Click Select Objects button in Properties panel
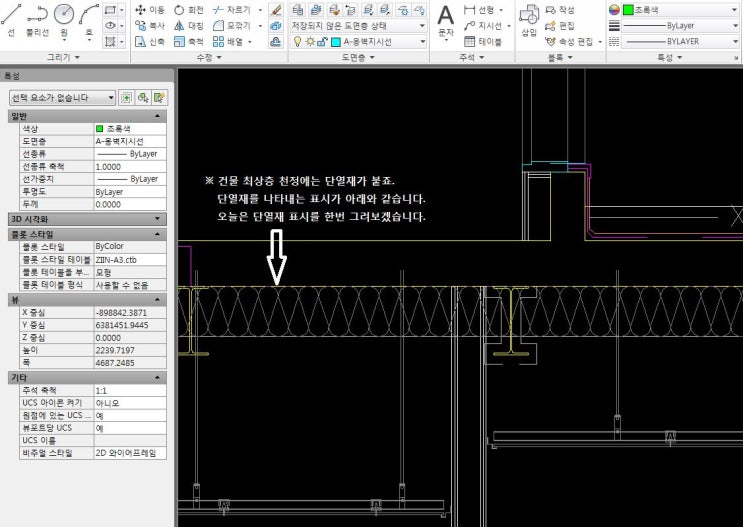Screen dimensions: 743x527 pyautogui.click(x=143, y=98)
